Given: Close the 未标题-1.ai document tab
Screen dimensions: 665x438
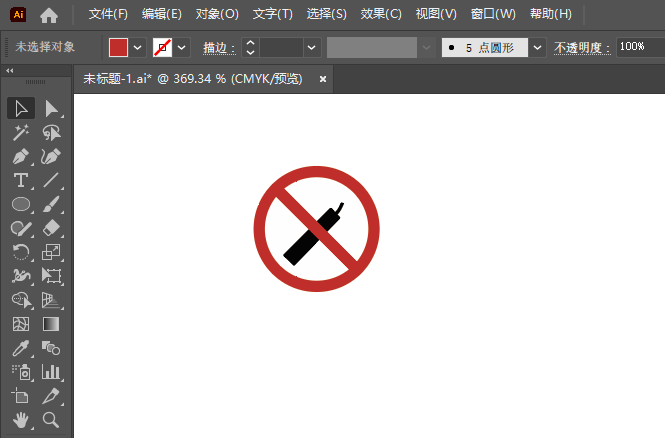Looking at the screenshot, I should (323, 79).
